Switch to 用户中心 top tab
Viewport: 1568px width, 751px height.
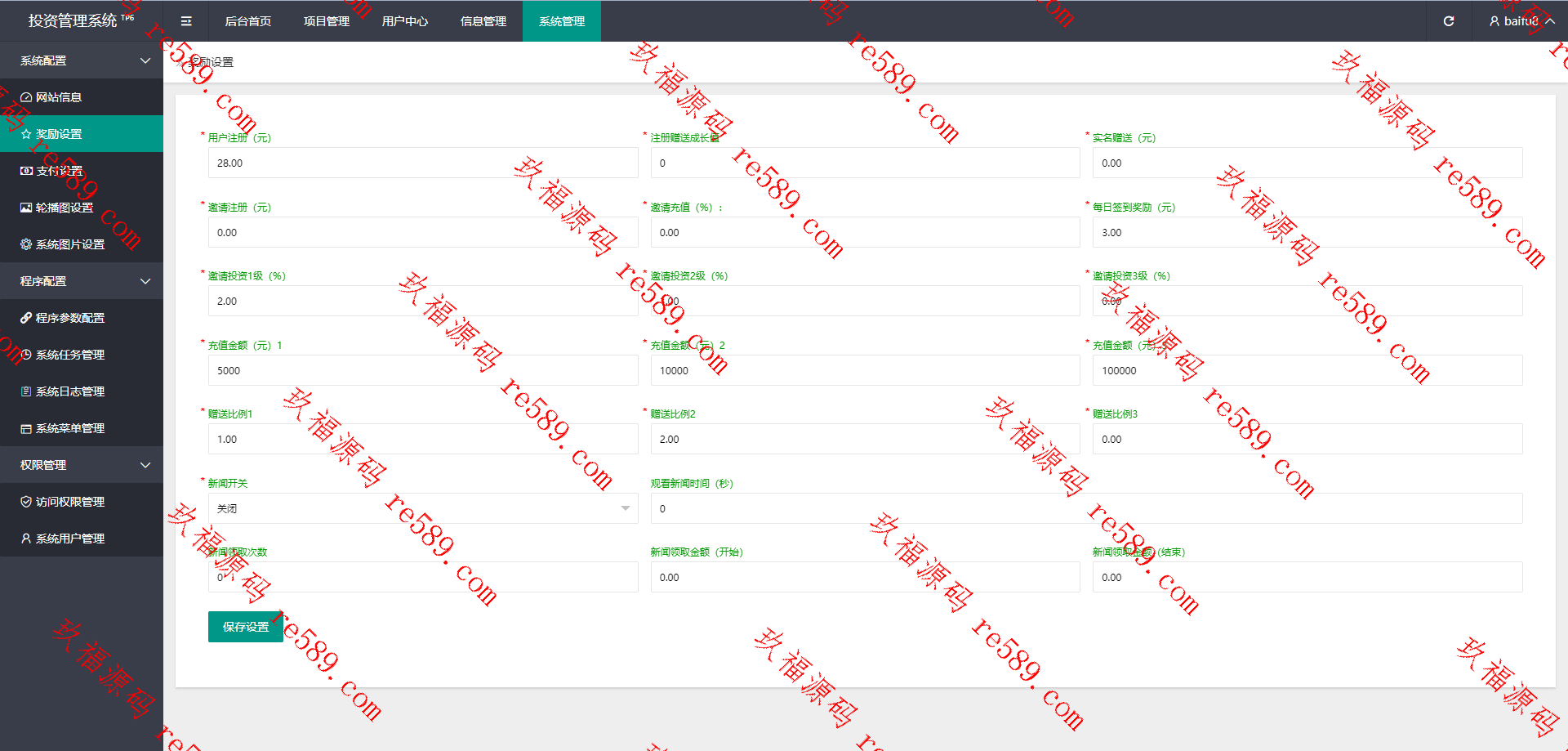click(x=405, y=21)
